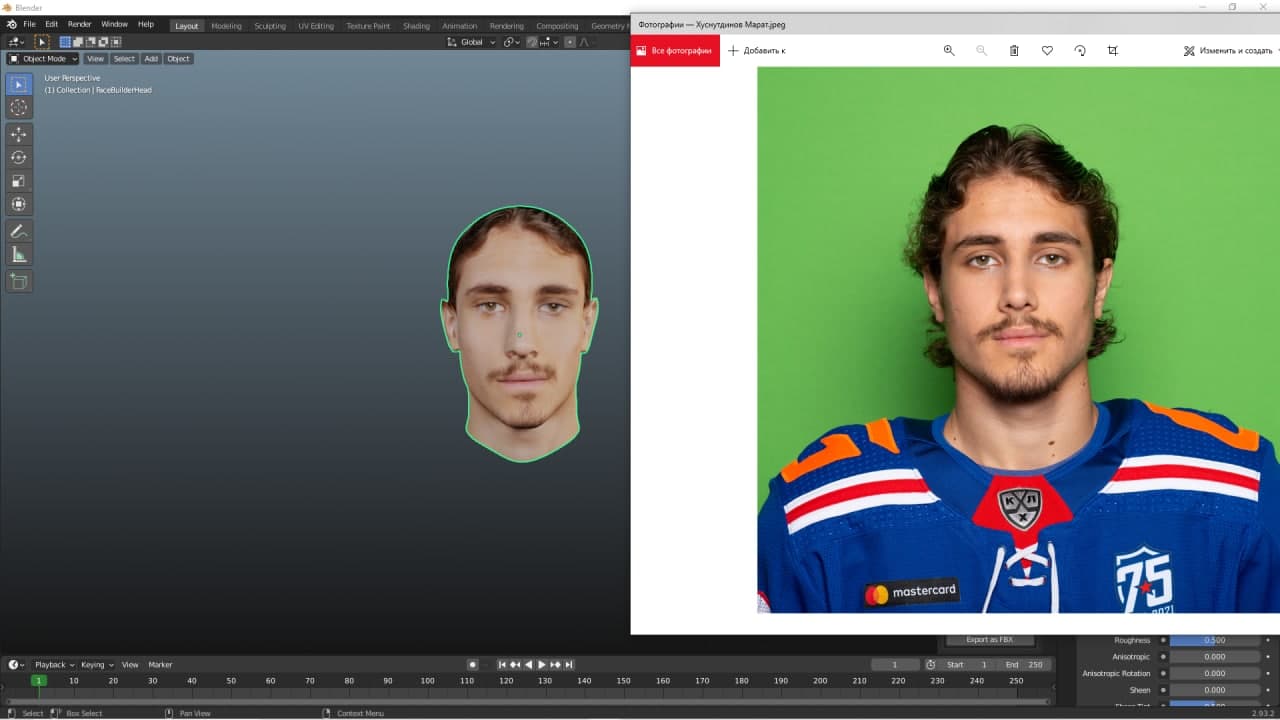Expand the Keying dropdown in timeline

[97, 665]
